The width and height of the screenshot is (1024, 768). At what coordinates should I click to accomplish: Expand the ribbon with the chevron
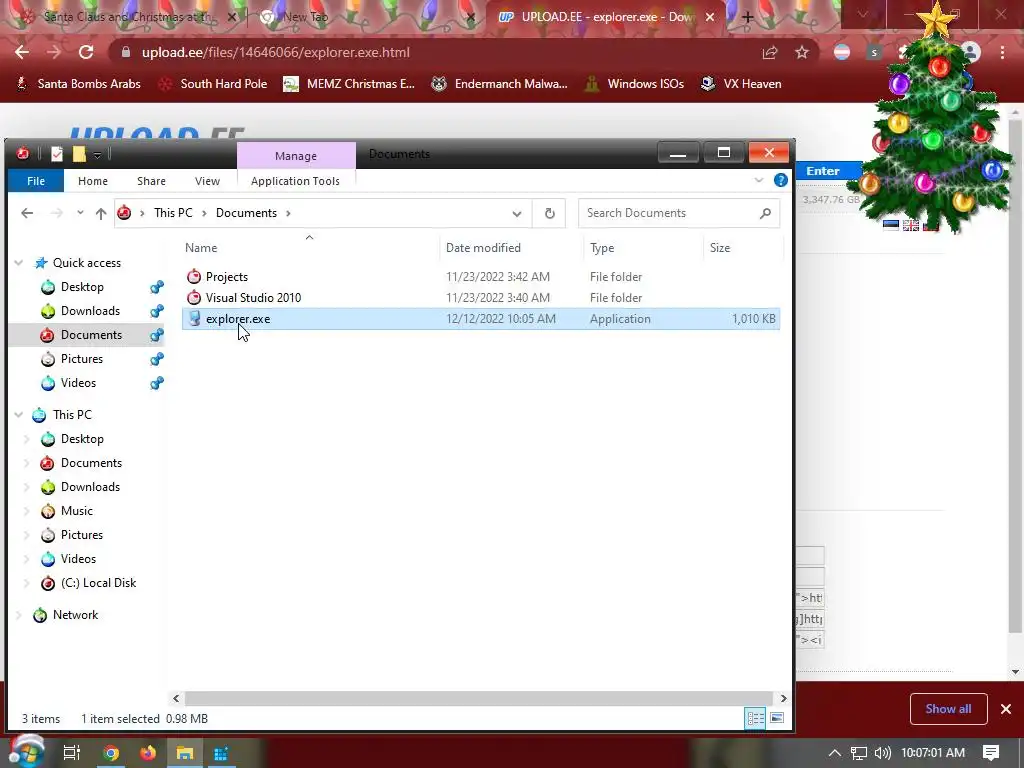(x=759, y=180)
